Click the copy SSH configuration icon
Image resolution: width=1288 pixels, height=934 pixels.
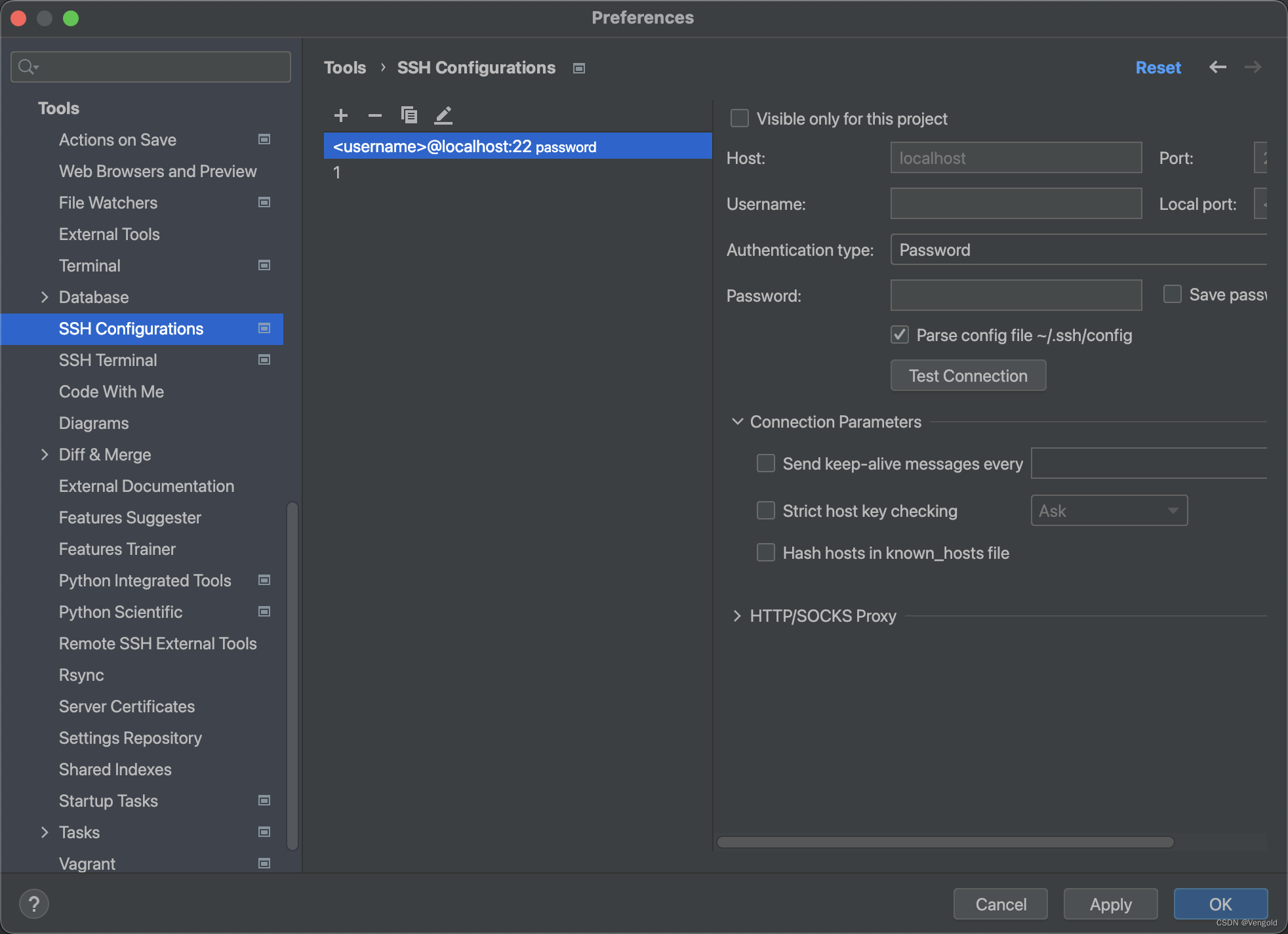409,115
